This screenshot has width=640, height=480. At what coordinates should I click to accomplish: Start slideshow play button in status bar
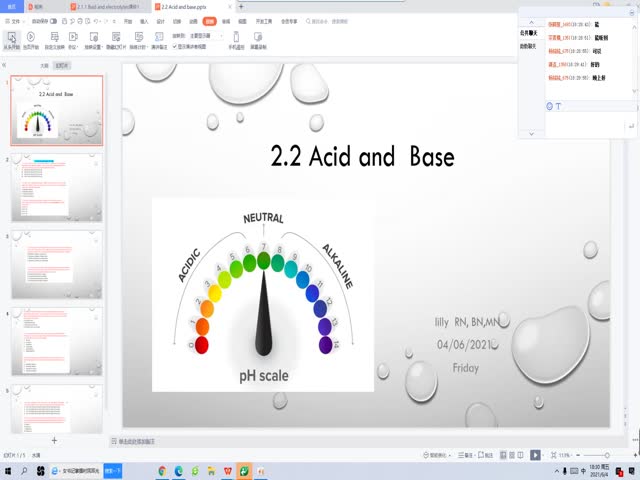tap(535, 455)
